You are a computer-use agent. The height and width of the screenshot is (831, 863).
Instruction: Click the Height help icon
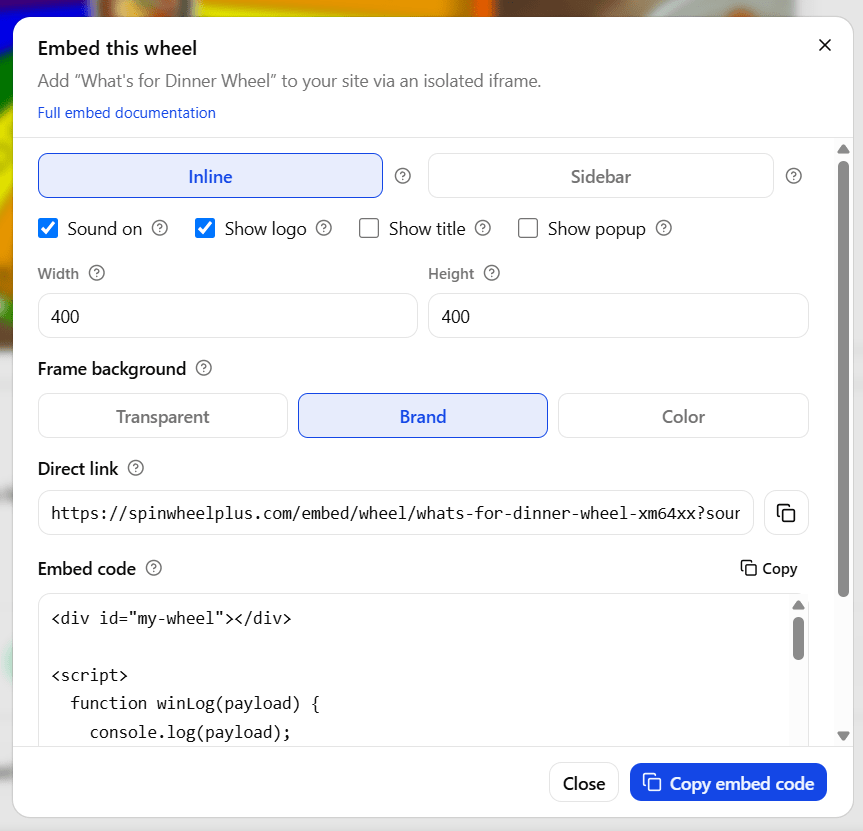(x=491, y=273)
